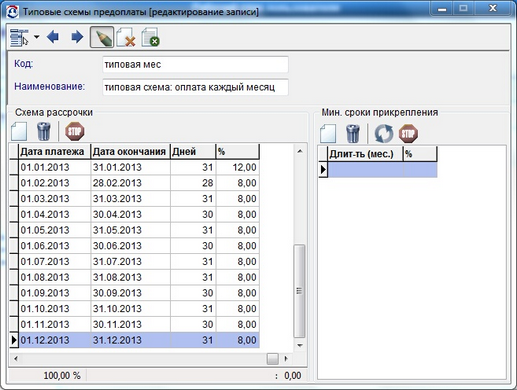Select payment date cell 01.01.2013
Screen dimensions: 517x390
[x=55, y=167]
